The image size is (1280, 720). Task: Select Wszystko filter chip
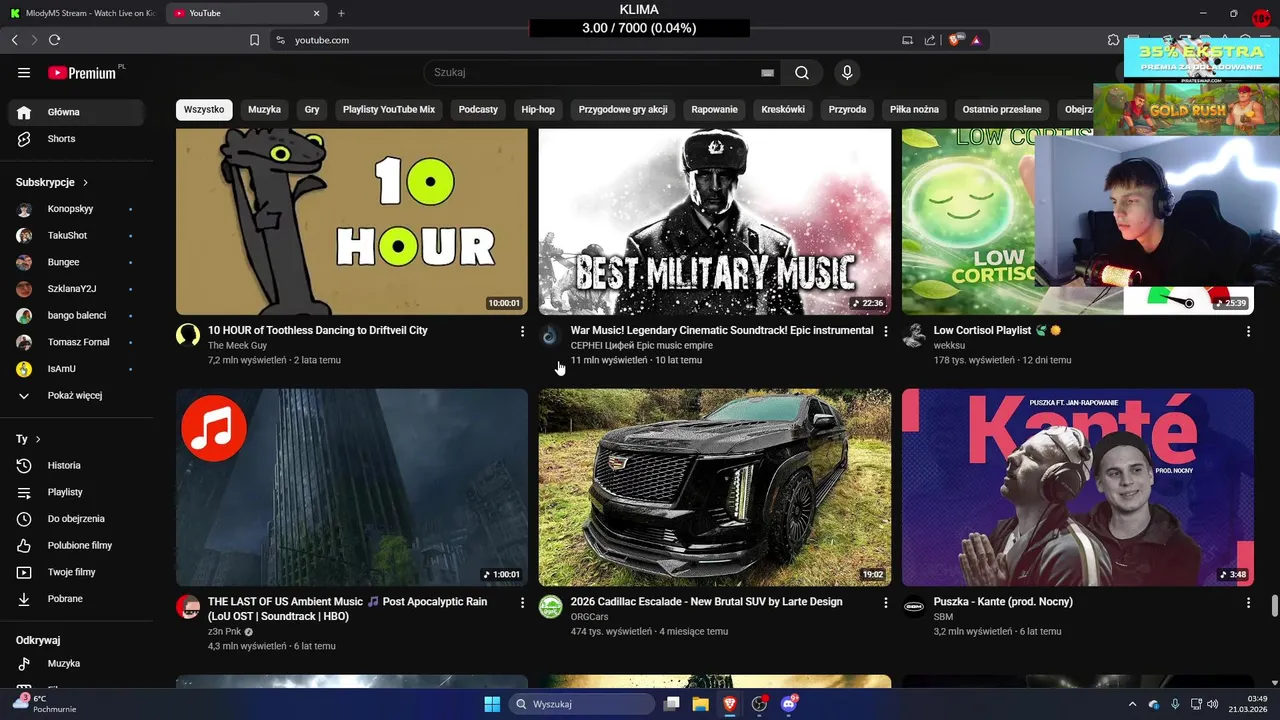[x=204, y=109]
